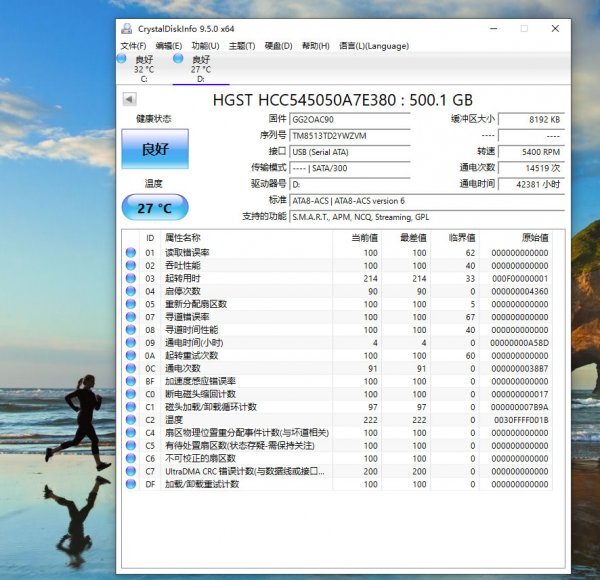Screen dimensions: 600x580
Task: Click the 固件 field GG2OAC90
Action: coord(350,119)
